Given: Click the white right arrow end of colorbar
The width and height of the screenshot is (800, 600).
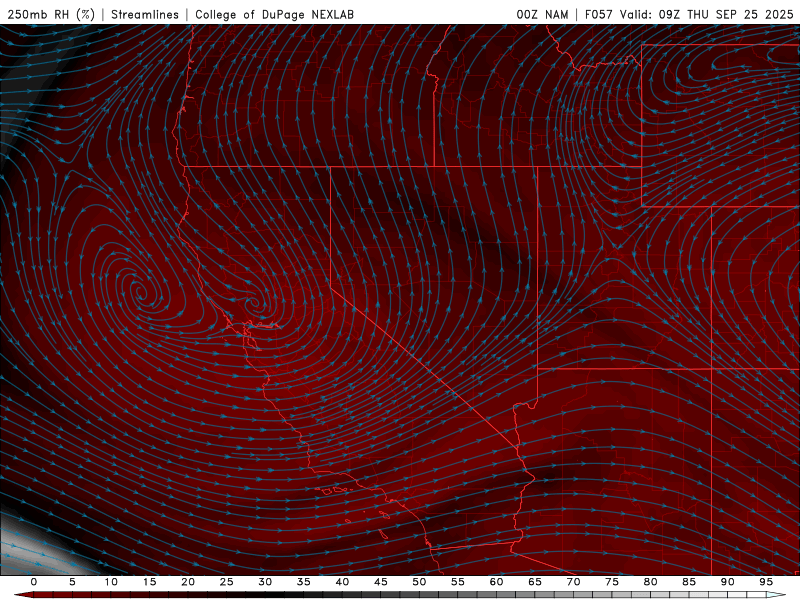Looking at the screenshot, I should tap(776, 595).
